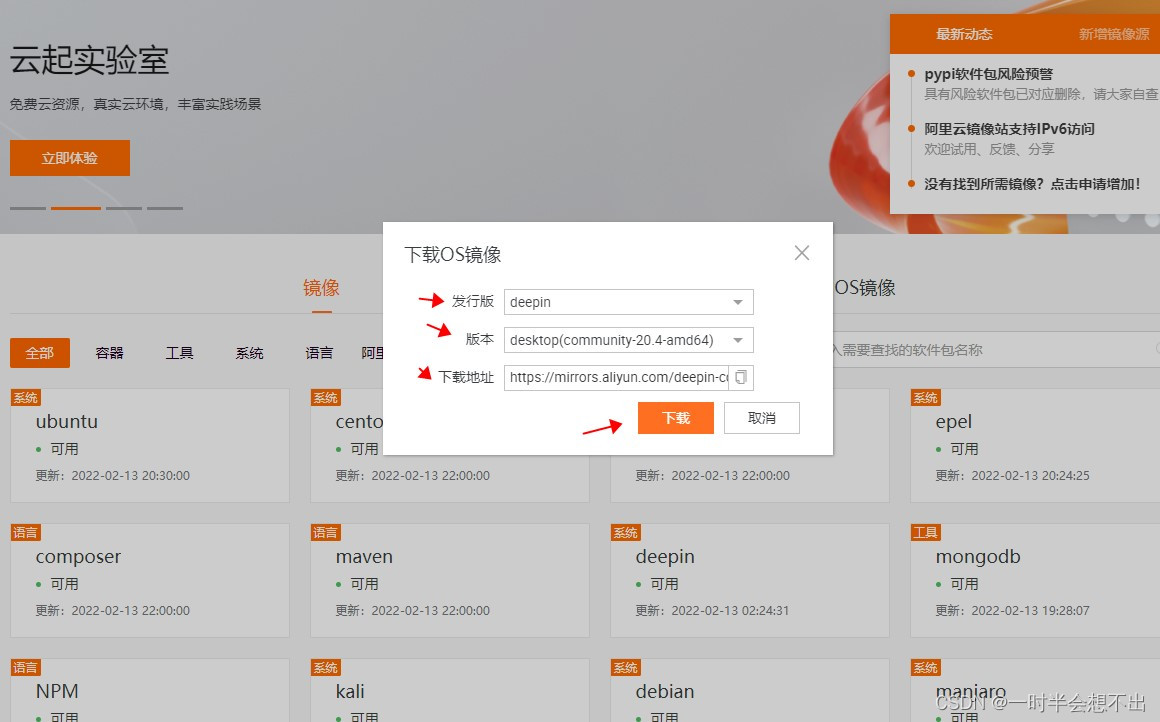Click the orange 下载 button
1160x722 pixels.
point(675,418)
